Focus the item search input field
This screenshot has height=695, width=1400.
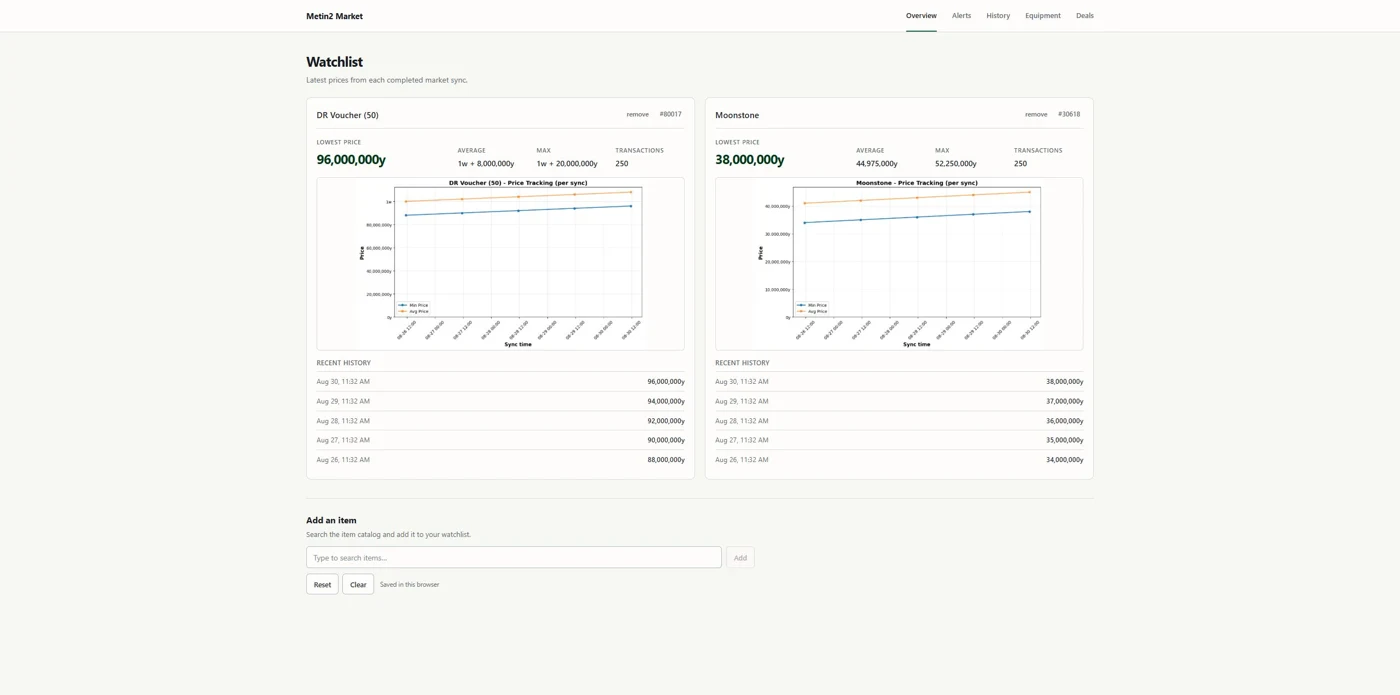(514, 557)
